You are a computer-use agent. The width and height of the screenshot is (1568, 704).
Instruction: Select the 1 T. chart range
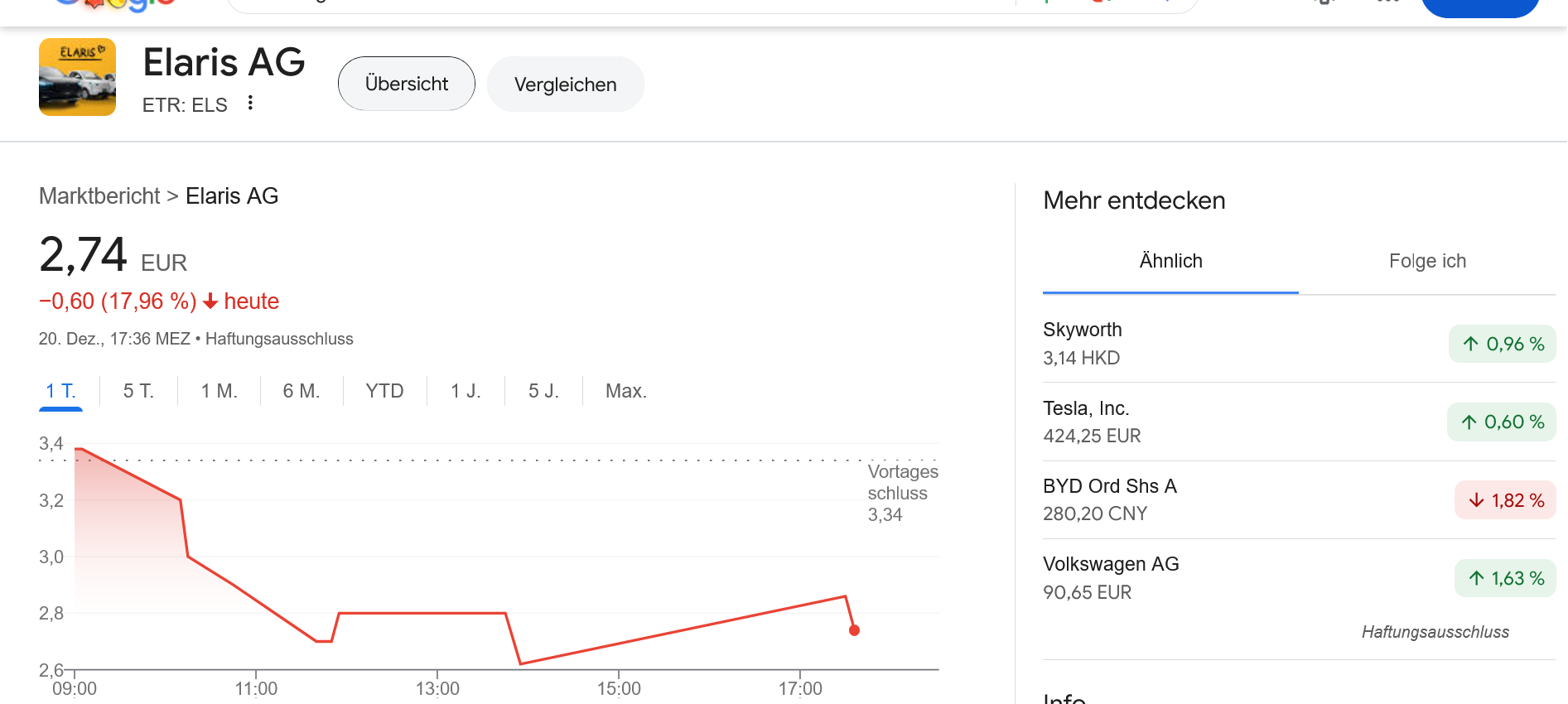pyautogui.click(x=60, y=391)
